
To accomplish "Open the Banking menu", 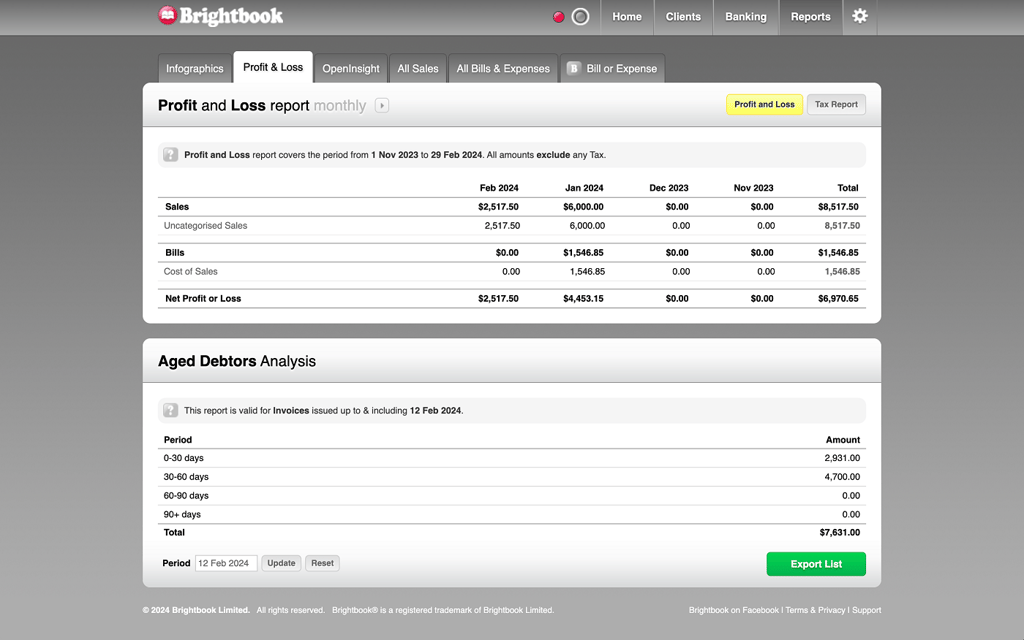I will (746, 17).
